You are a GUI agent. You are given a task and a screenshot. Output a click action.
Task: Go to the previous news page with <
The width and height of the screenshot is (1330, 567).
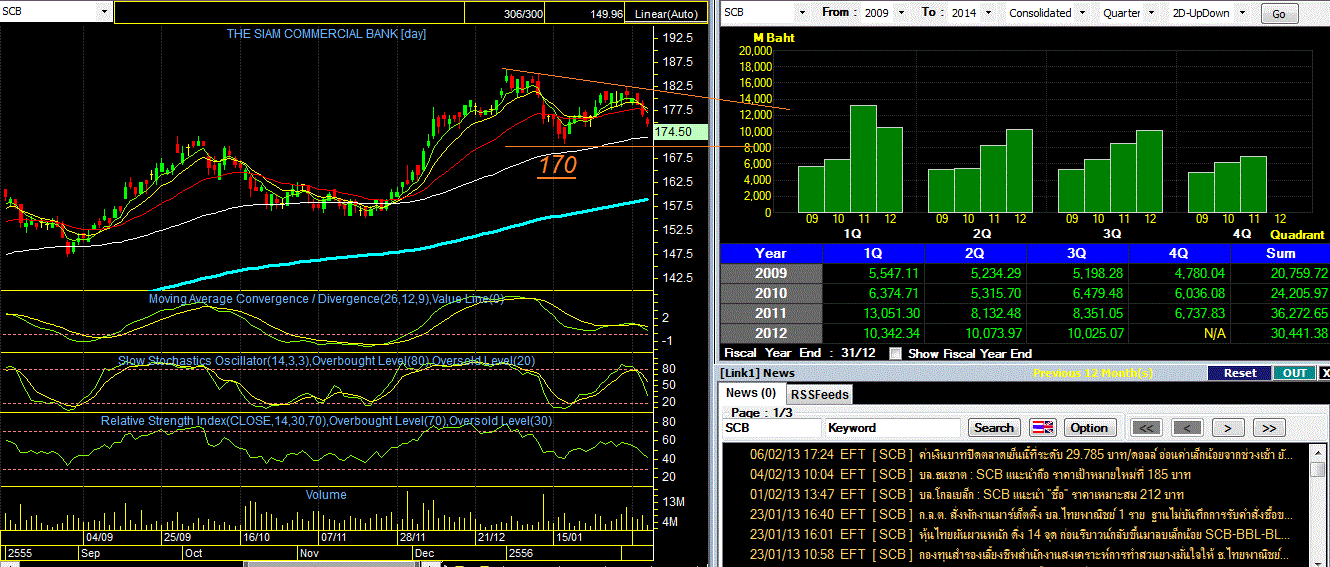pyautogui.click(x=1187, y=427)
